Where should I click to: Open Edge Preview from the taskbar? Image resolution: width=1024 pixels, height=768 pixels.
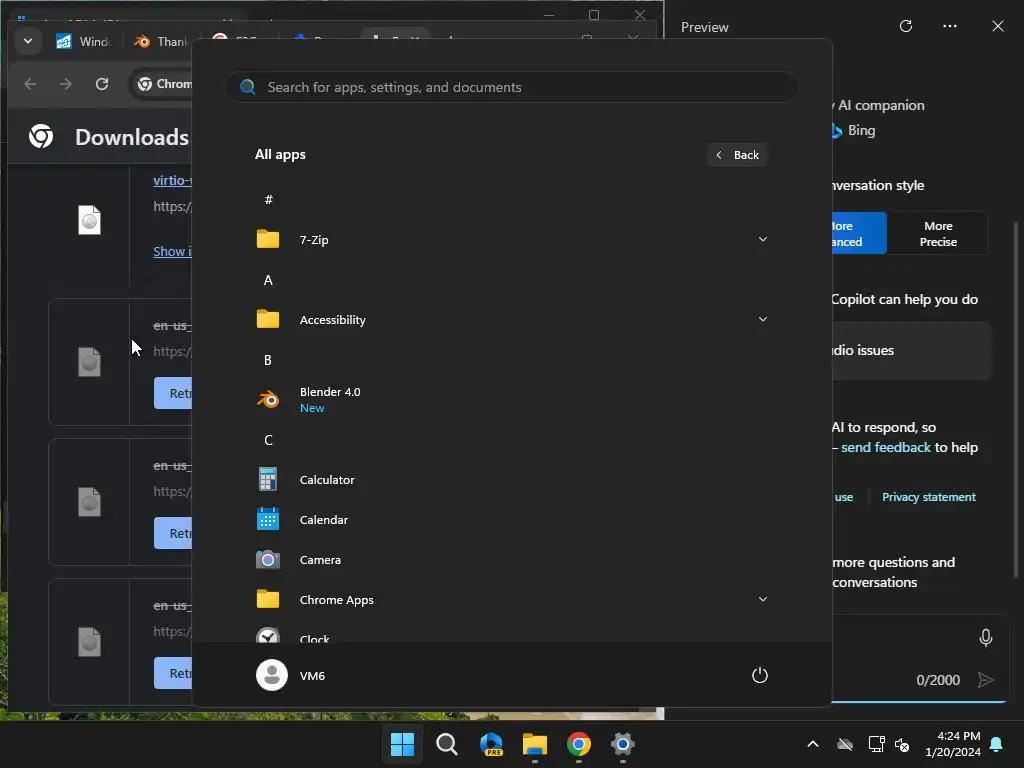[x=491, y=744]
